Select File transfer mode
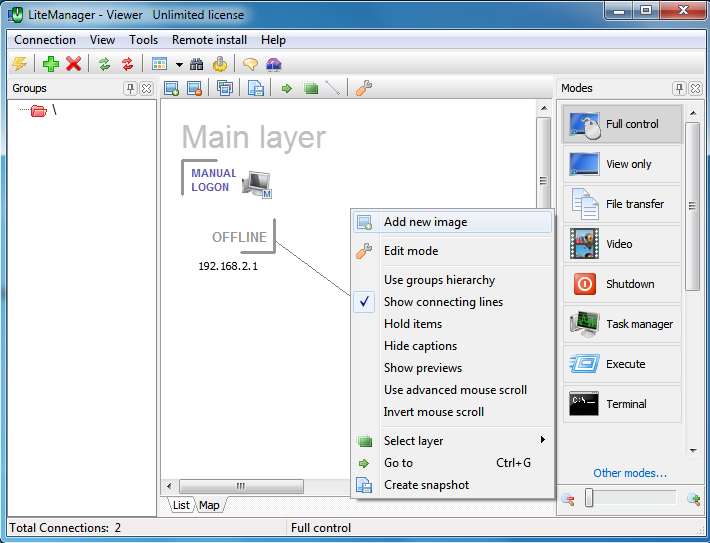This screenshot has height=543, width=710. coord(622,204)
